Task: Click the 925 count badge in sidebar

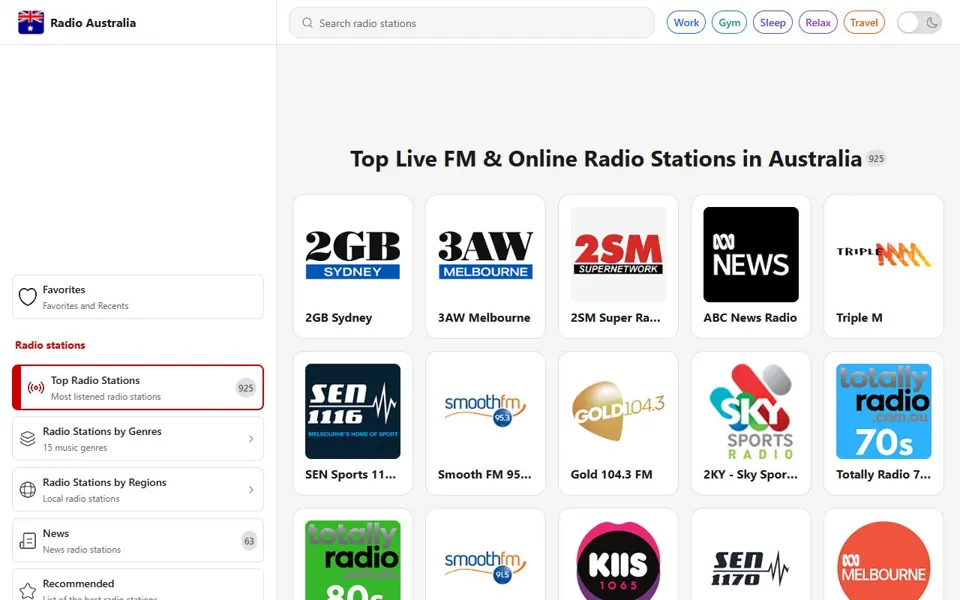Action: click(x=246, y=388)
